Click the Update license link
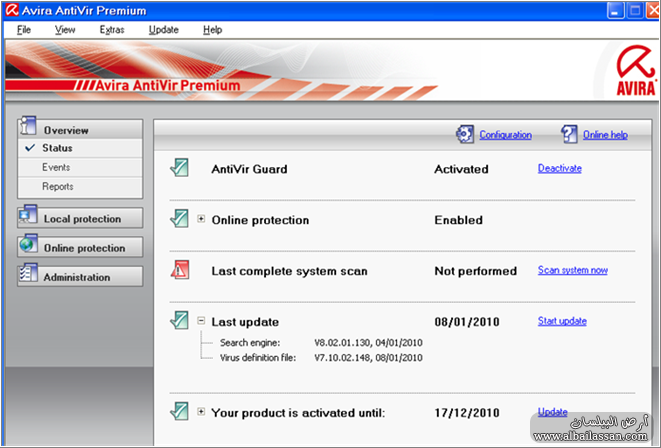The height and width of the screenshot is (448, 661). pyautogui.click(x=552, y=412)
